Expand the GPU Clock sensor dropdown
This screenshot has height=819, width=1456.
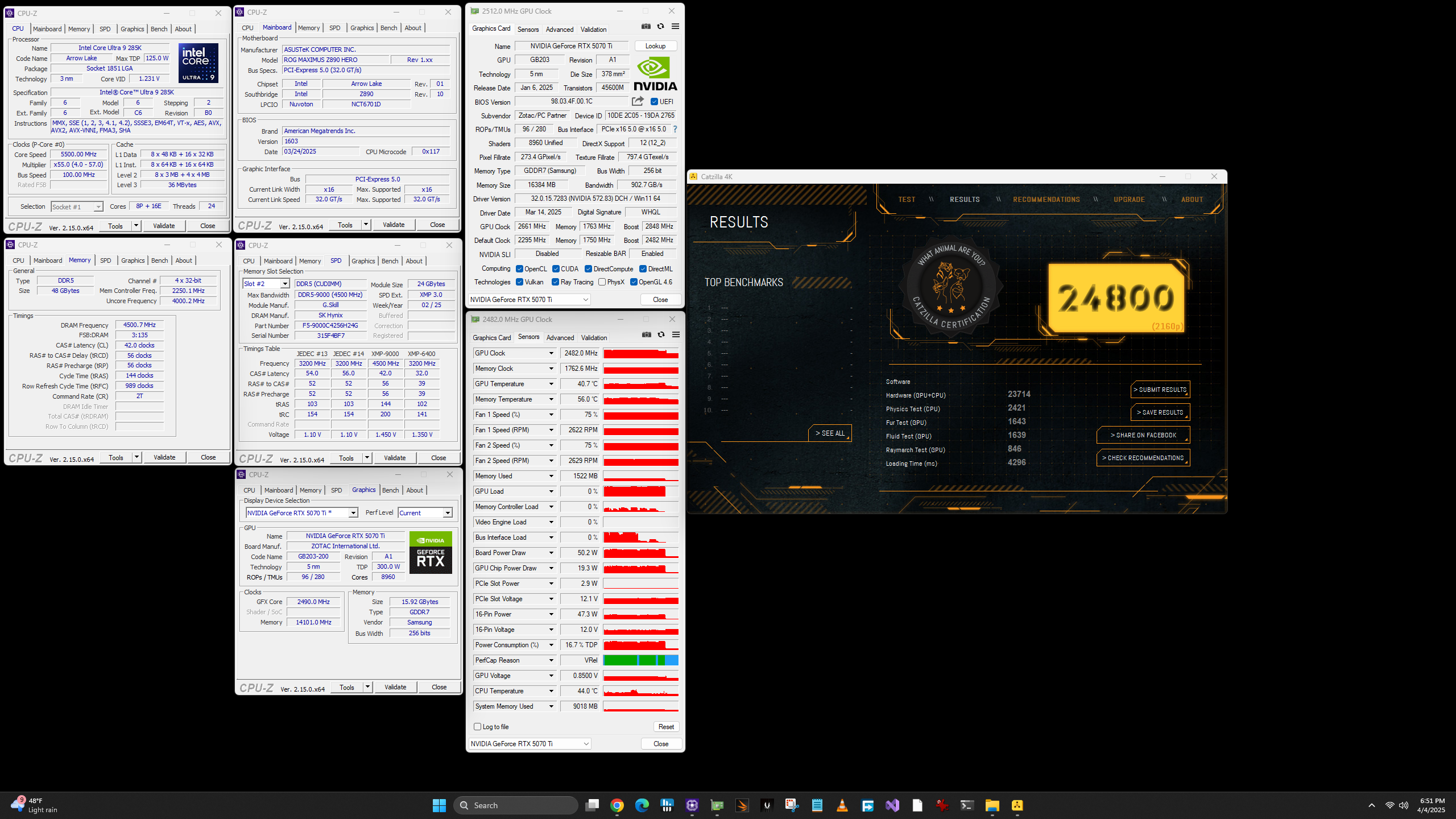551,353
